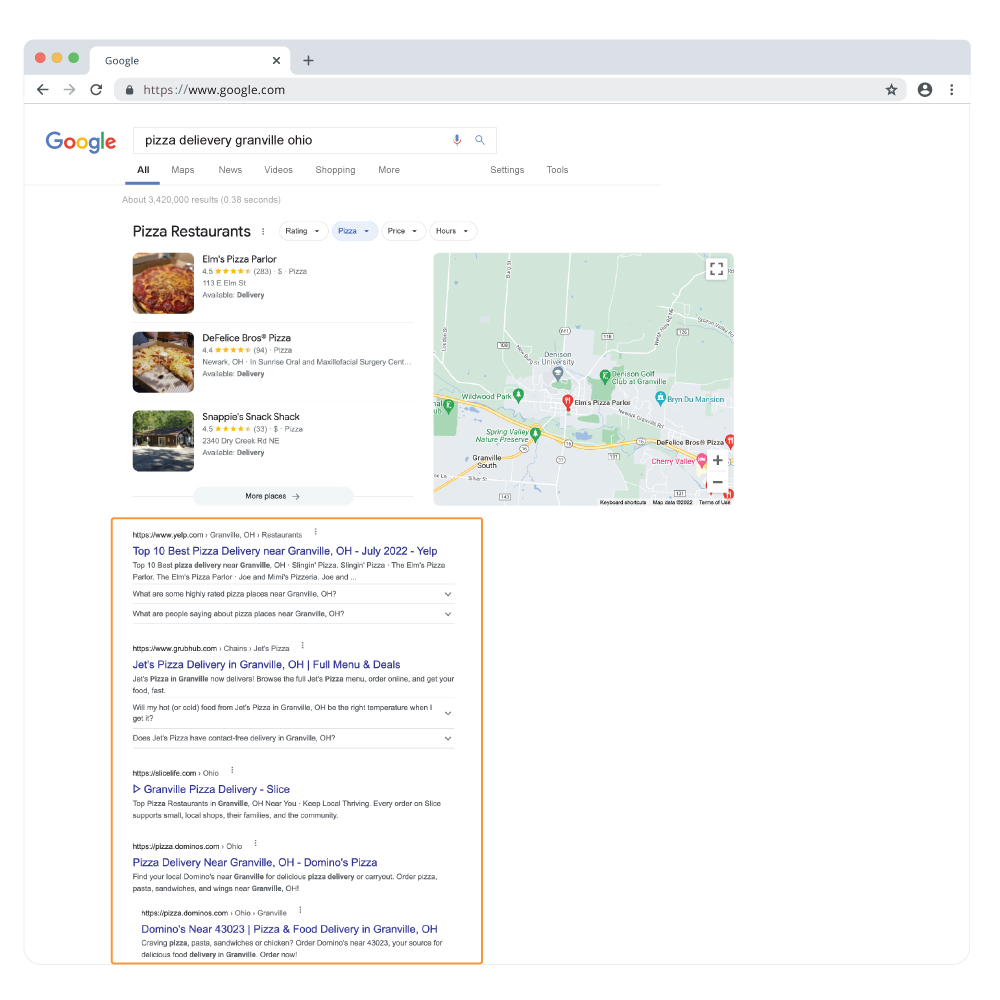This screenshot has height=1000, width=1000.
Task: Open the browser profile account icon
Action: click(x=925, y=90)
